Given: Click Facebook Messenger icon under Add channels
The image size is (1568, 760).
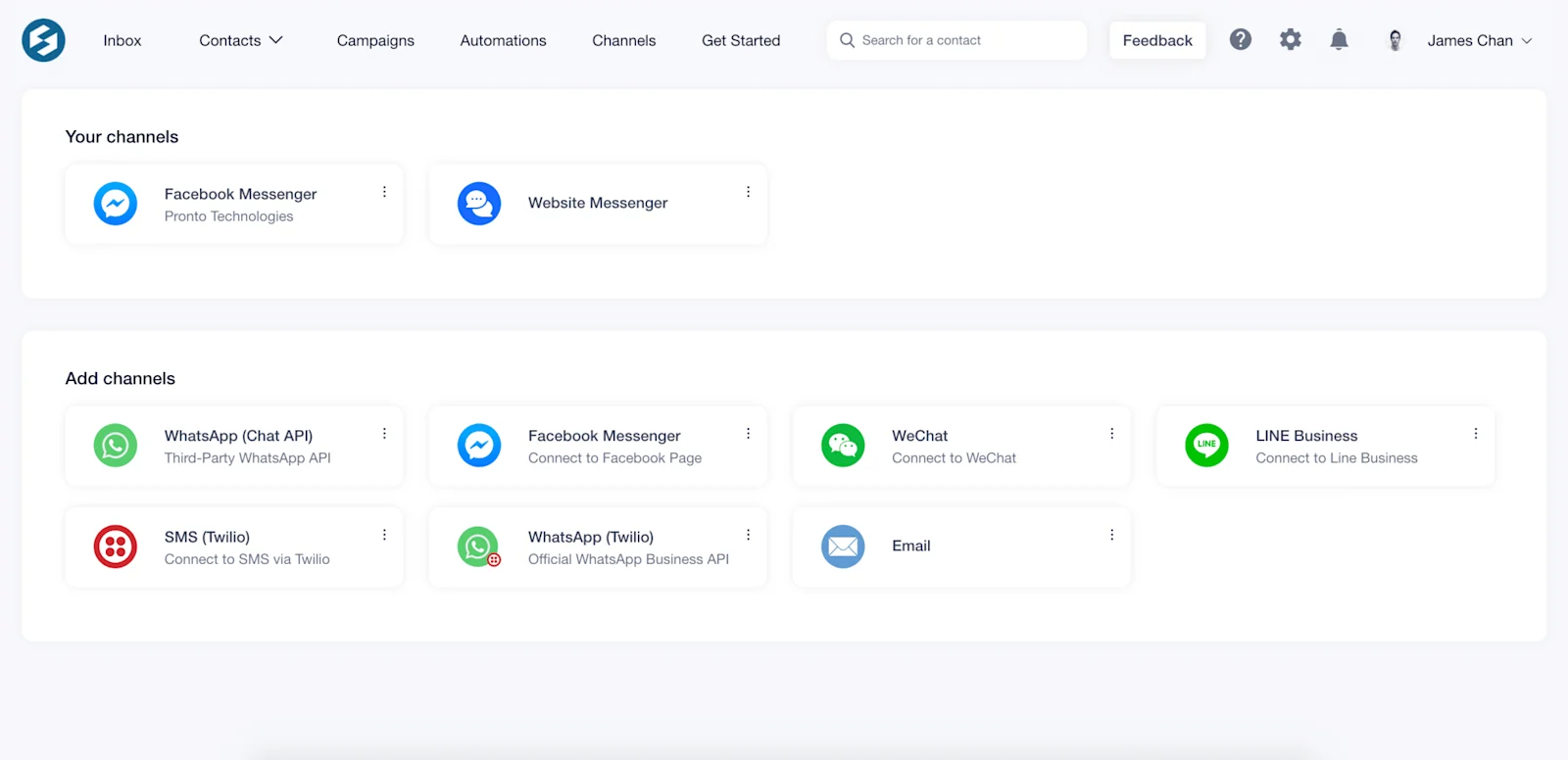Looking at the screenshot, I should click(x=479, y=446).
